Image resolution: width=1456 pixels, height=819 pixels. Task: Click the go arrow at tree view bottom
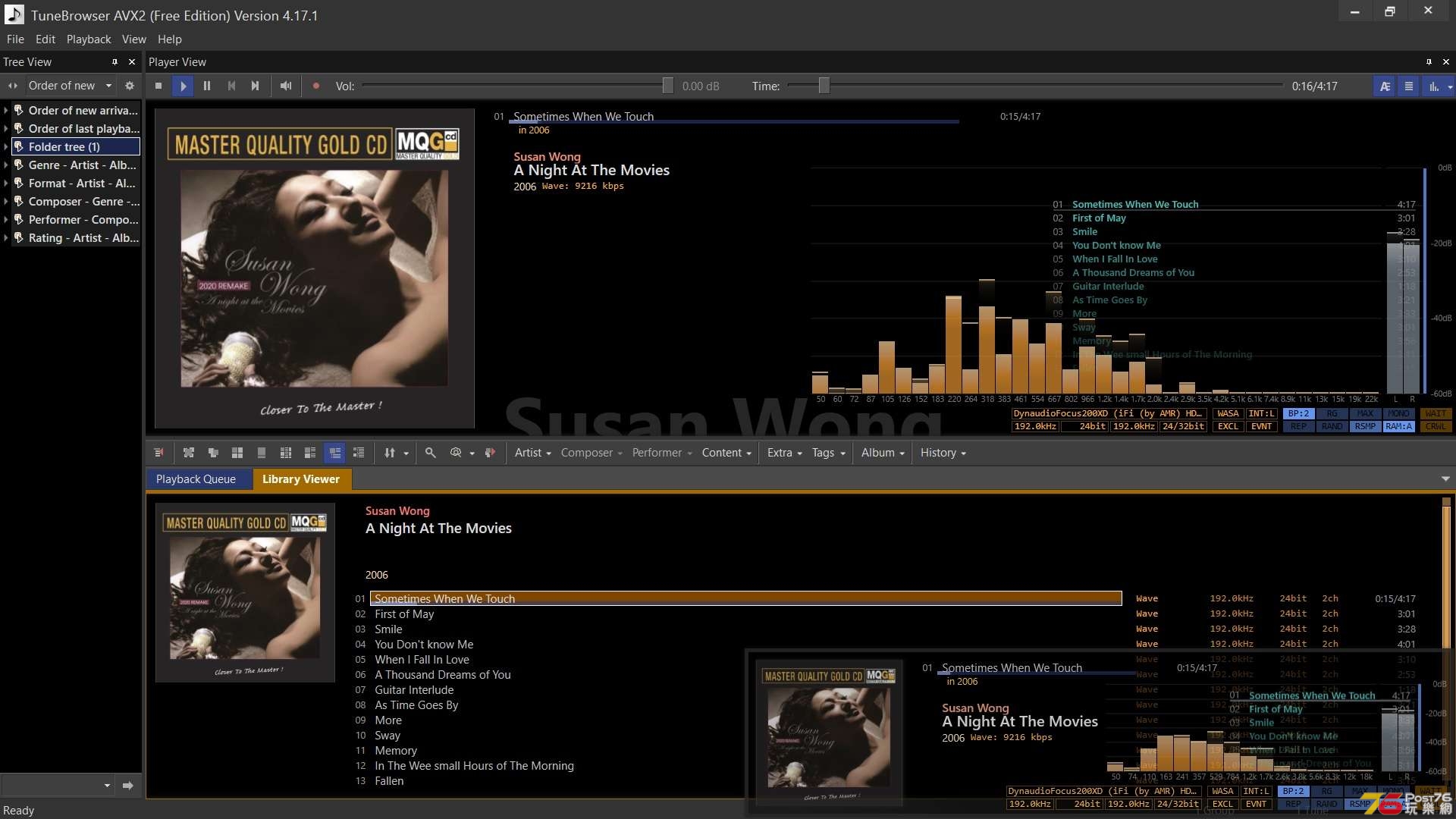(x=127, y=786)
